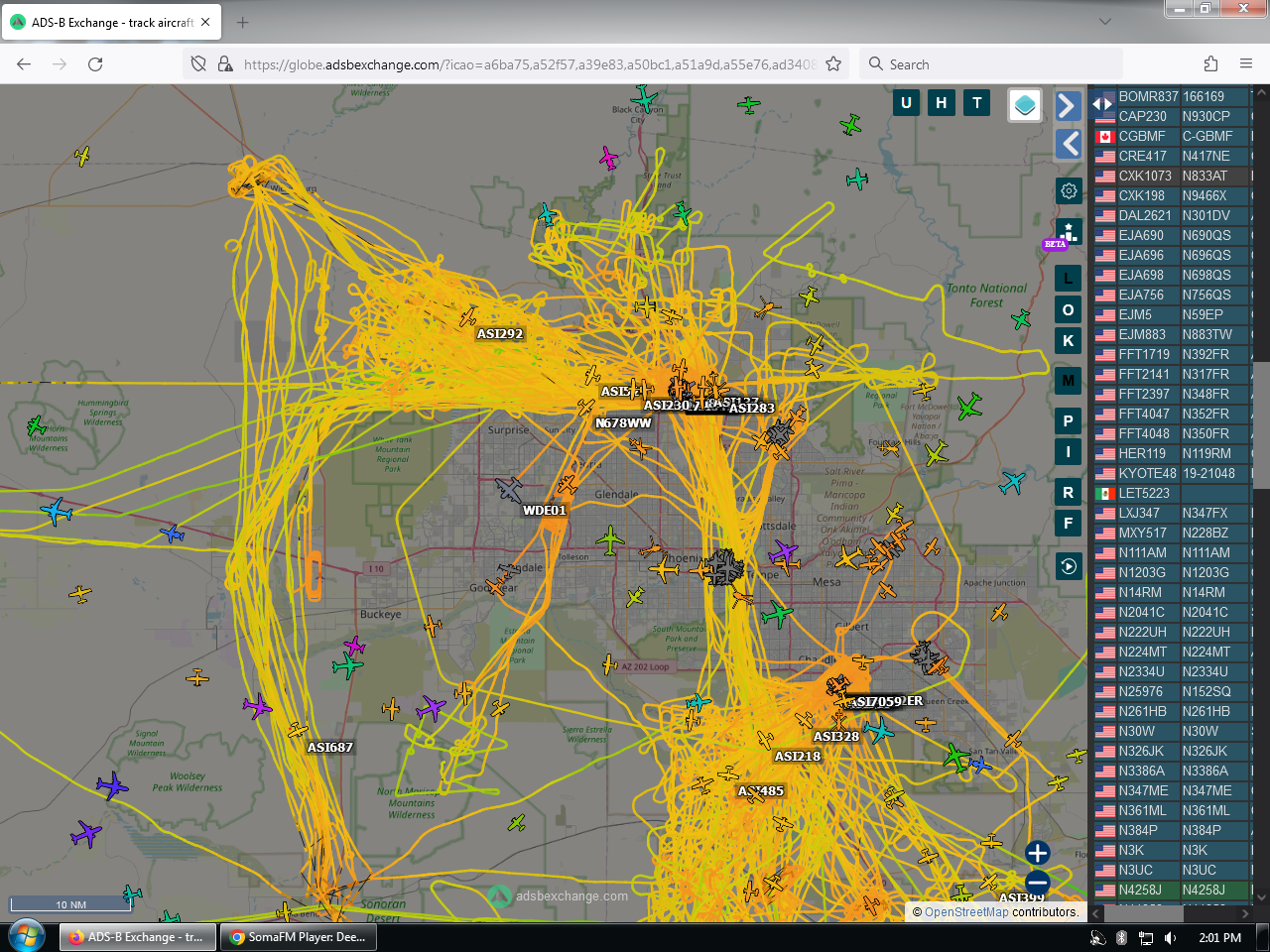Viewport: 1270px width, 952px height.
Task: Collapse sidebar with the left chevron button
Action: coord(1068,144)
